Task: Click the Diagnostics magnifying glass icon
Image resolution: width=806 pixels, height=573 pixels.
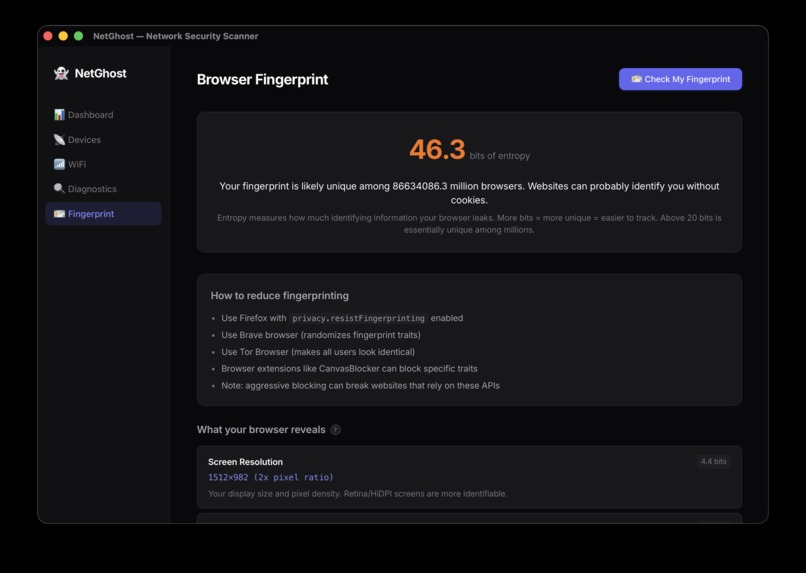Action: [59, 189]
